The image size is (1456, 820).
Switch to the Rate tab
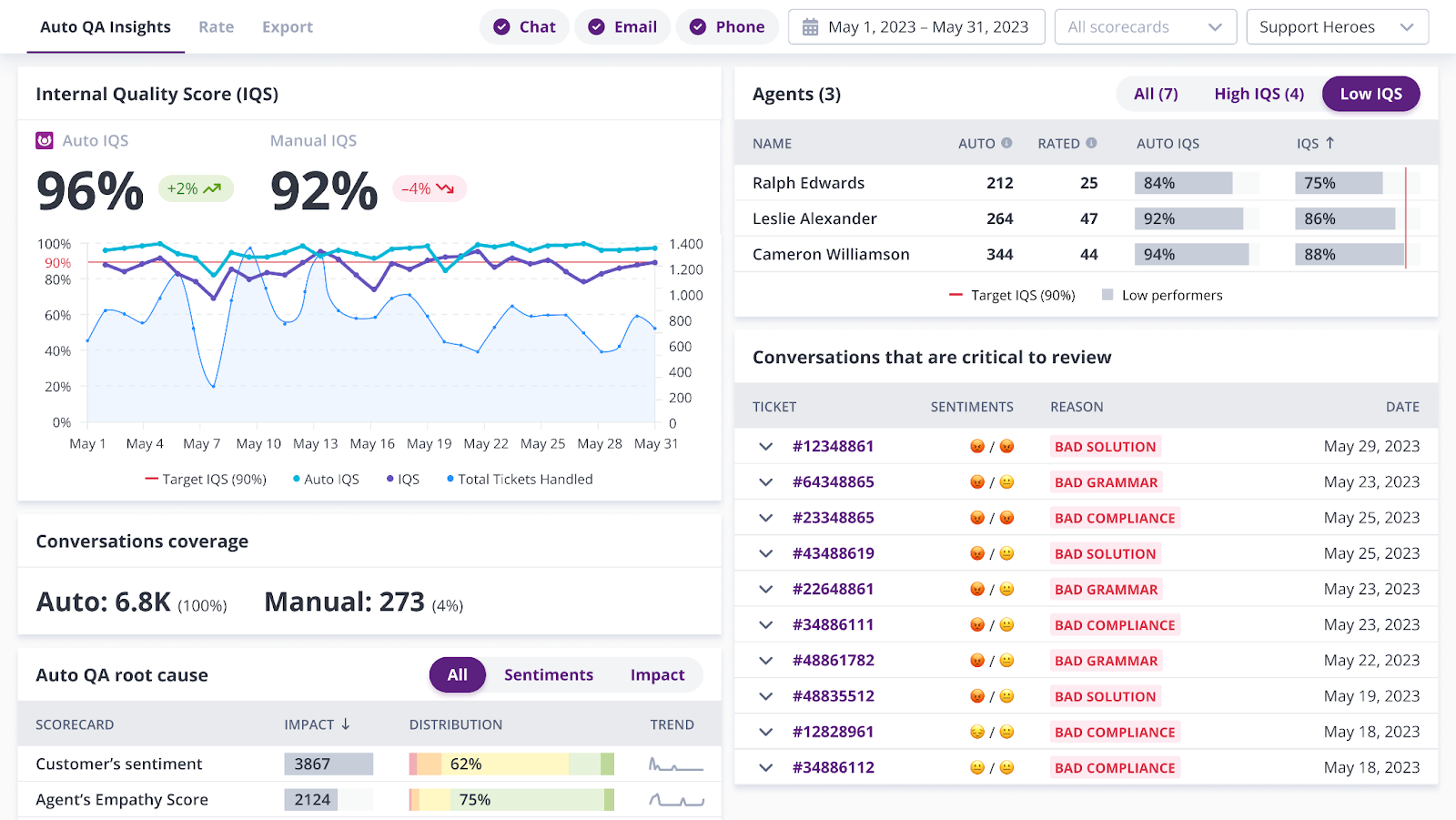point(217,27)
